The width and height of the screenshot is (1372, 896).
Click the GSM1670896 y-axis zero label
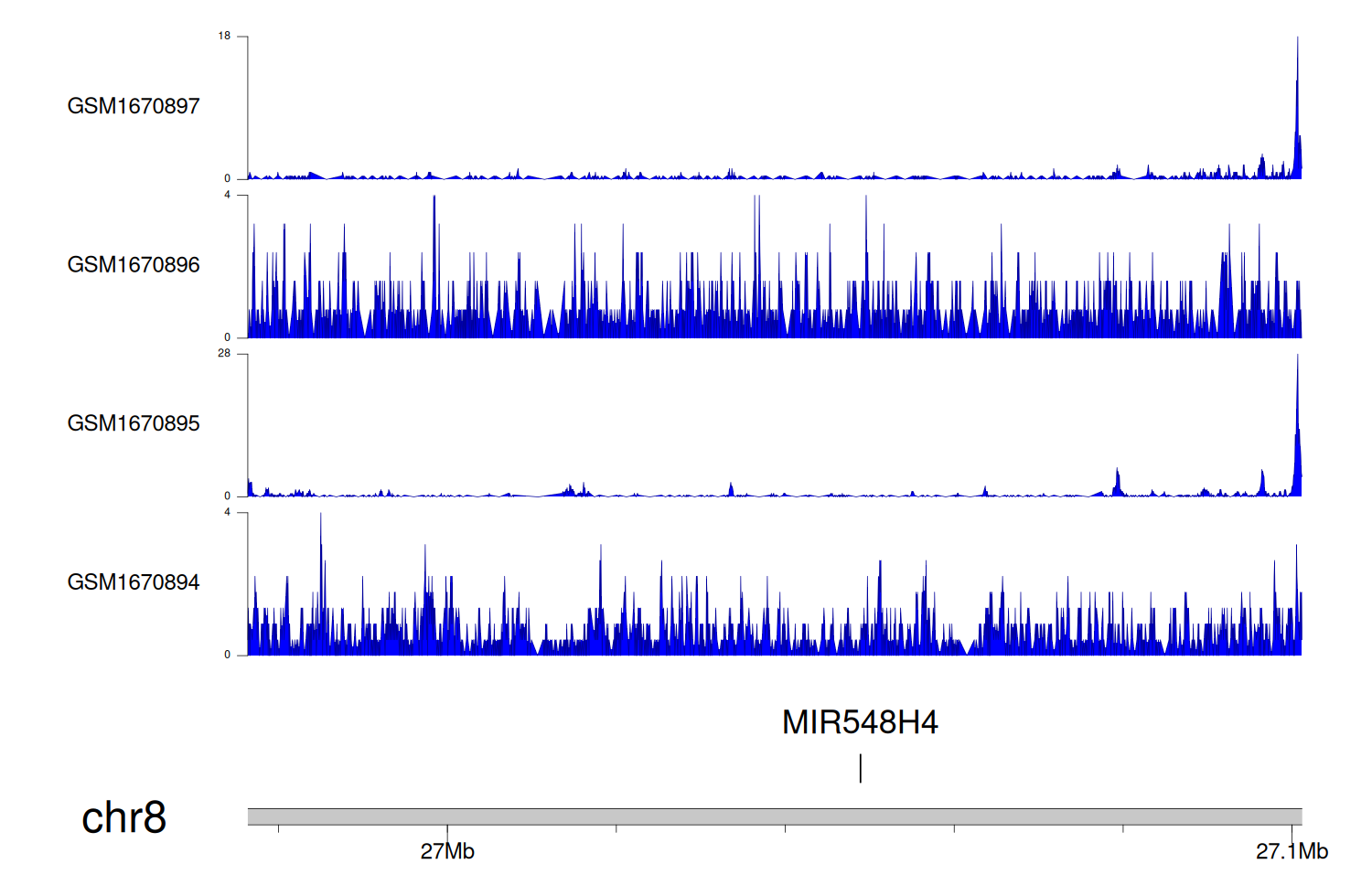click(228, 337)
